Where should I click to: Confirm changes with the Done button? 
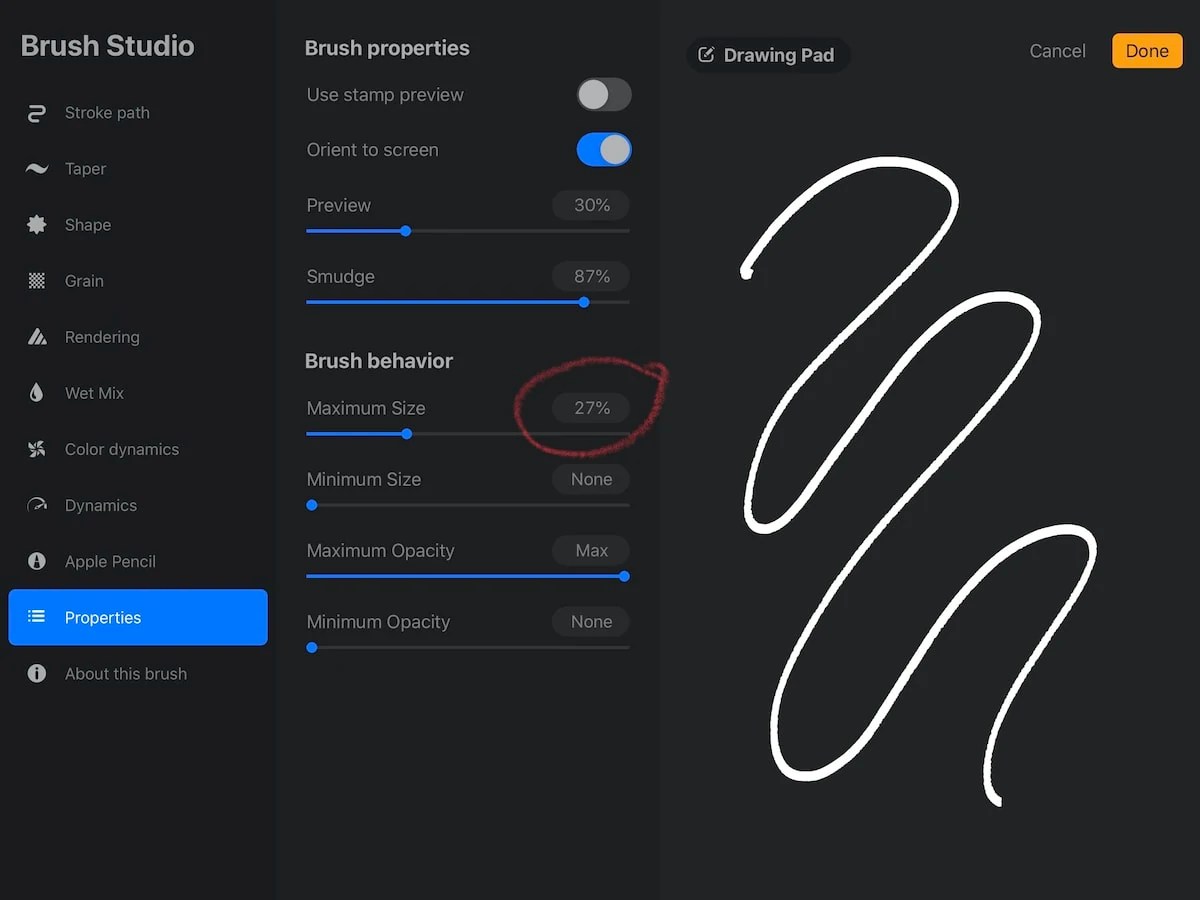pyautogui.click(x=1146, y=50)
